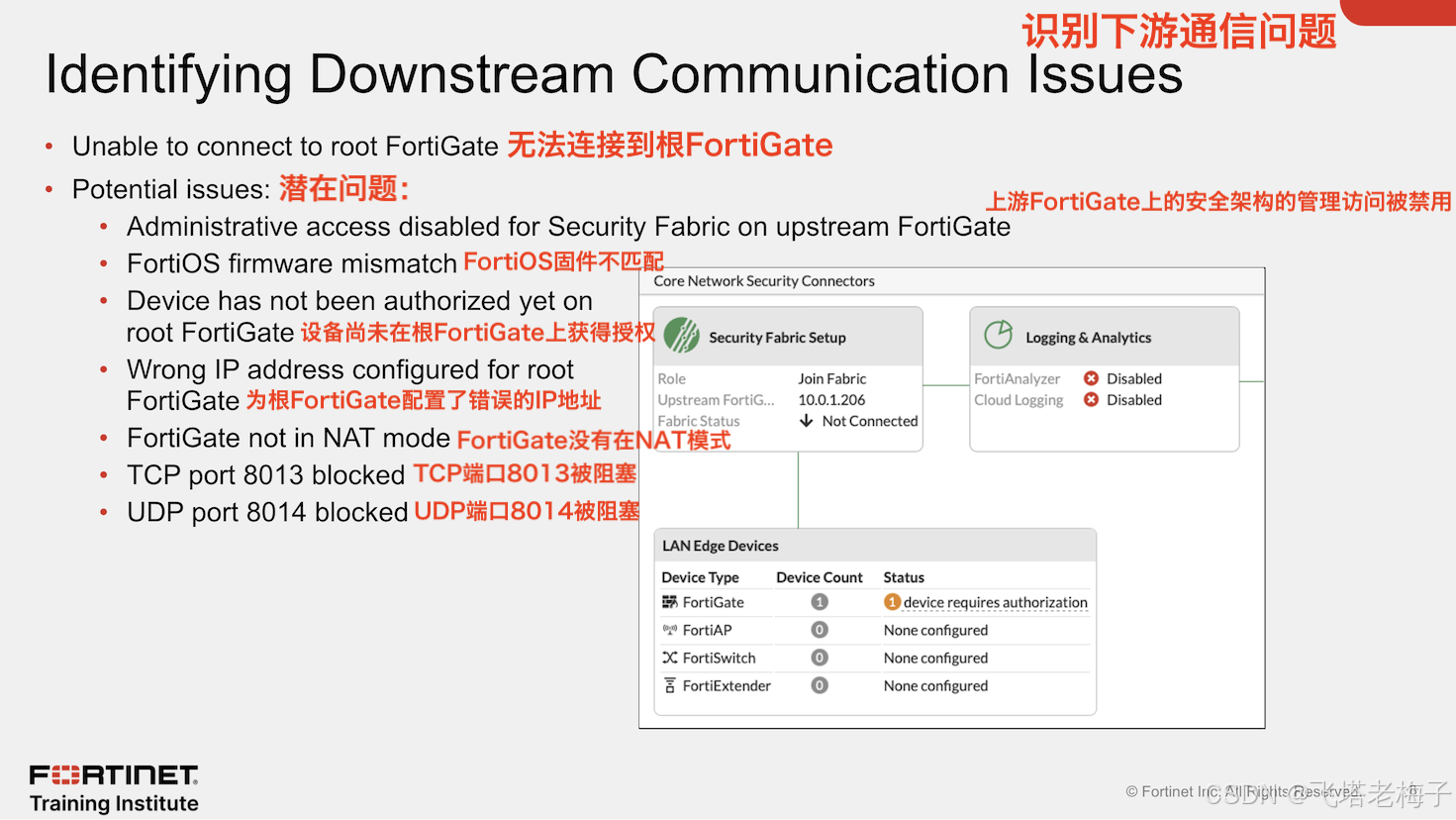Select the FortiExtender row name

click(727, 685)
